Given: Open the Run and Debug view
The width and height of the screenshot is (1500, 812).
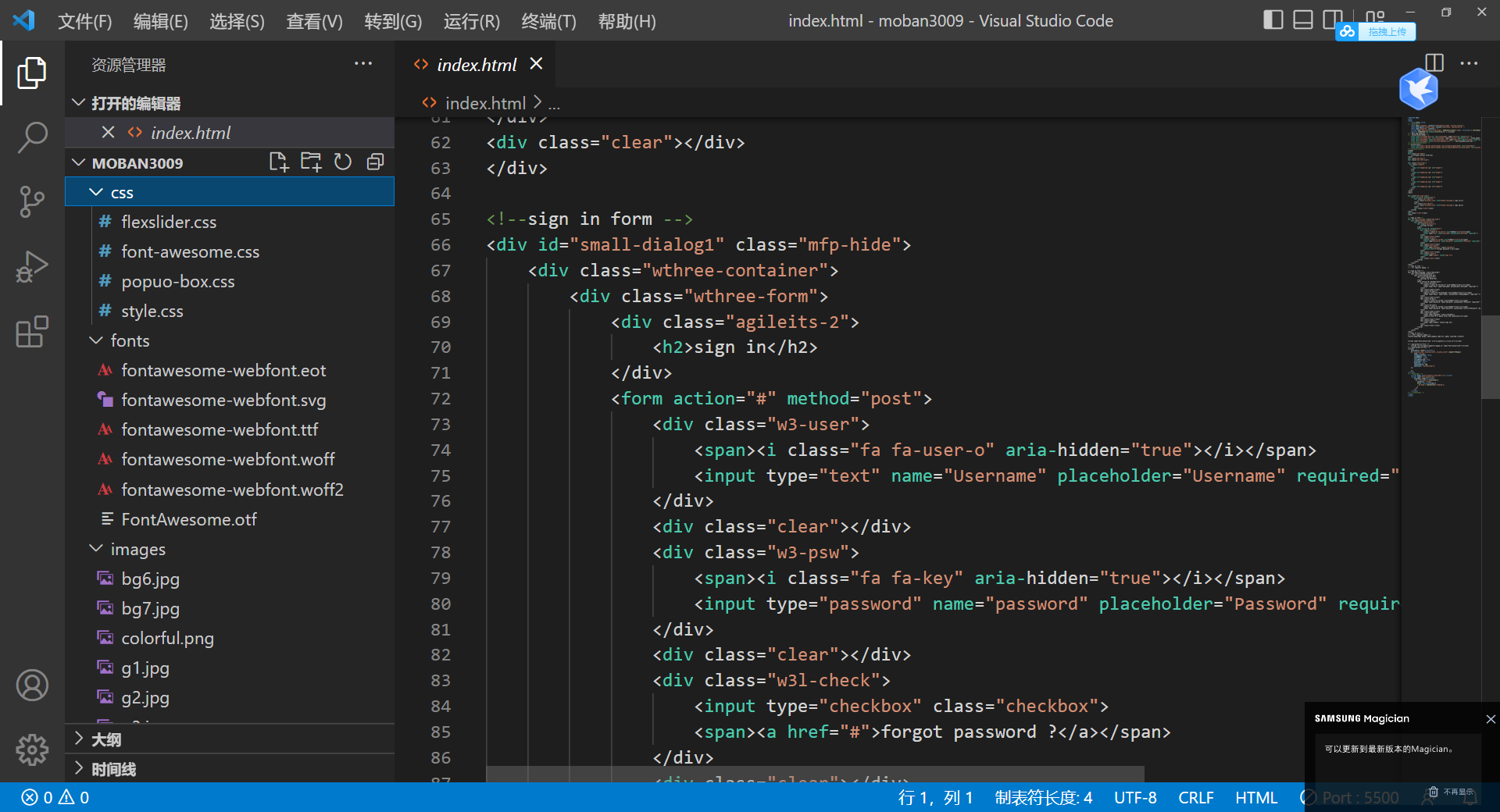Looking at the screenshot, I should (x=32, y=266).
